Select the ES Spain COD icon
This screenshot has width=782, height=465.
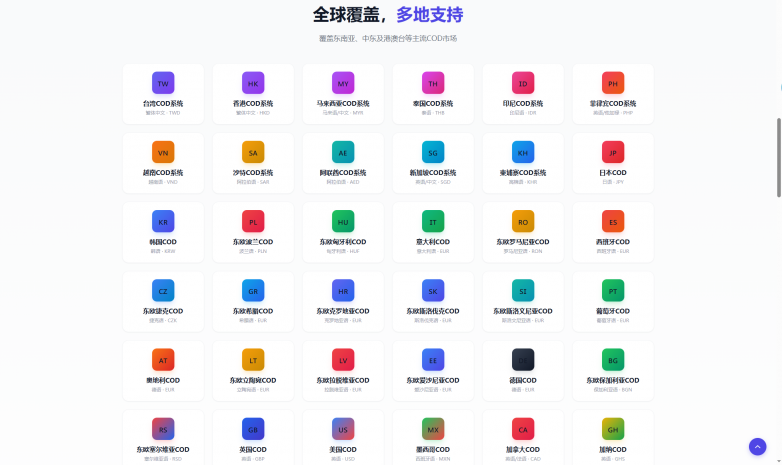click(613, 222)
